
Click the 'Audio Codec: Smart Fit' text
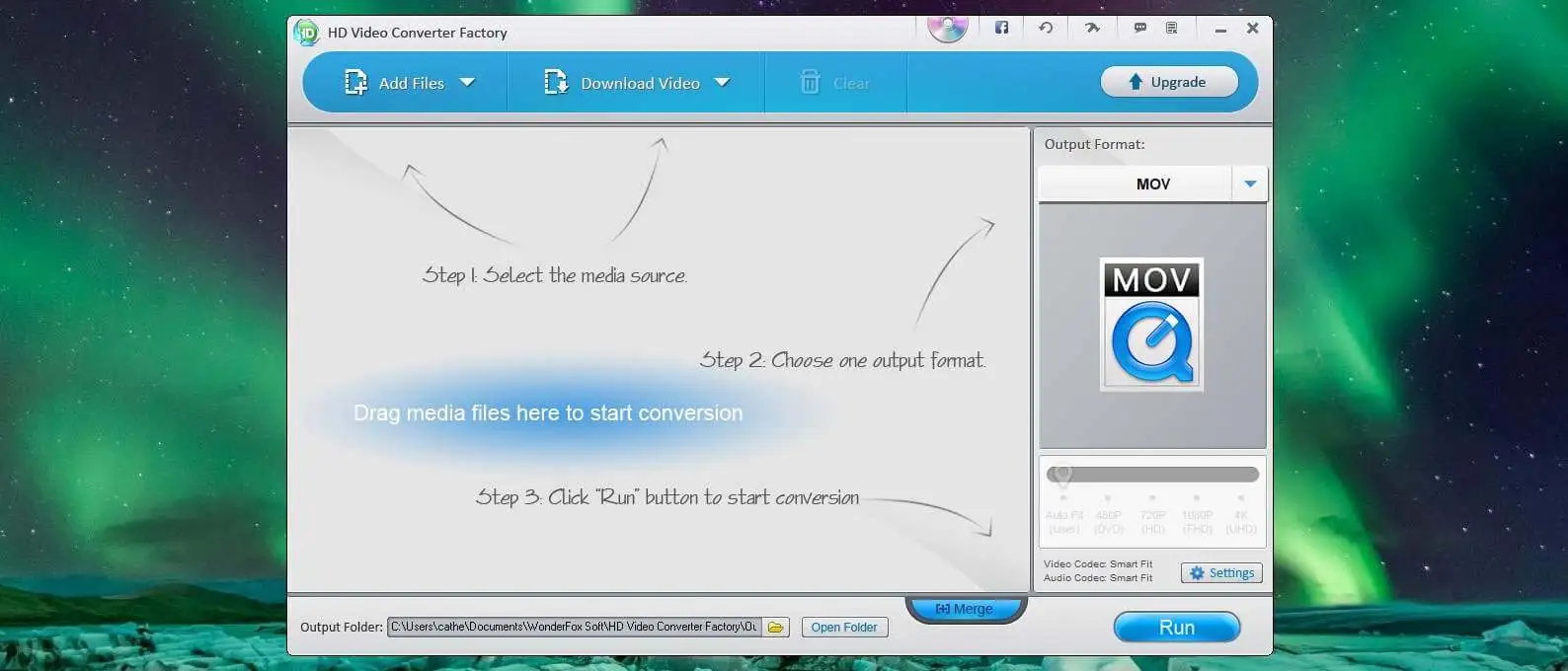click(1098, 578)
